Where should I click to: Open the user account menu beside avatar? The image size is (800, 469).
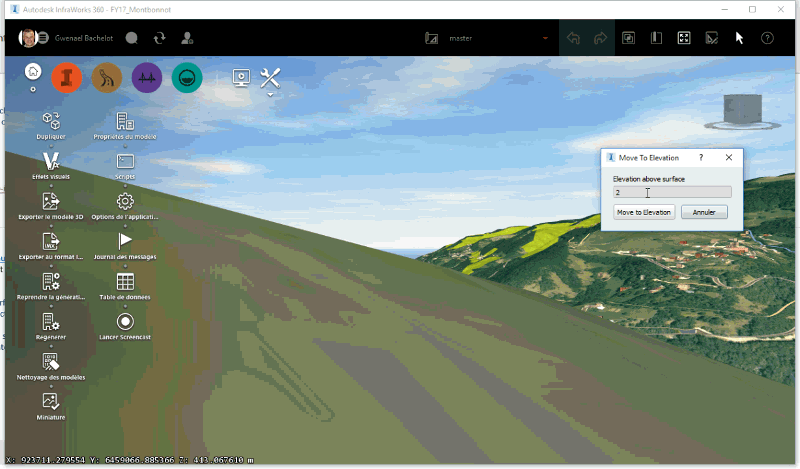pyautogui.click(x=43, y=39)
